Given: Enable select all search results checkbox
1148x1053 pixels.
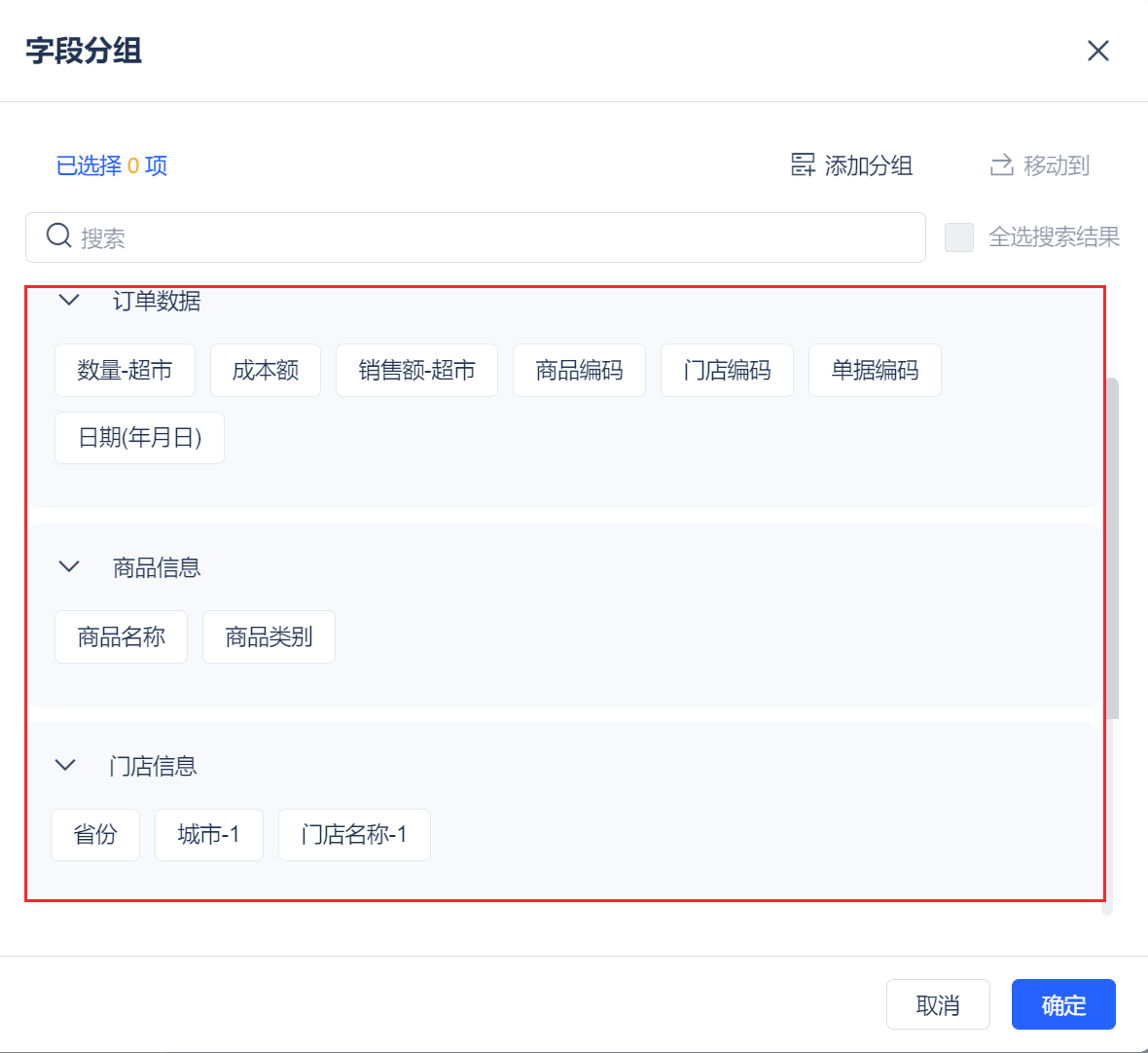Looking at the screenshot, I should [x=959, y=237].
